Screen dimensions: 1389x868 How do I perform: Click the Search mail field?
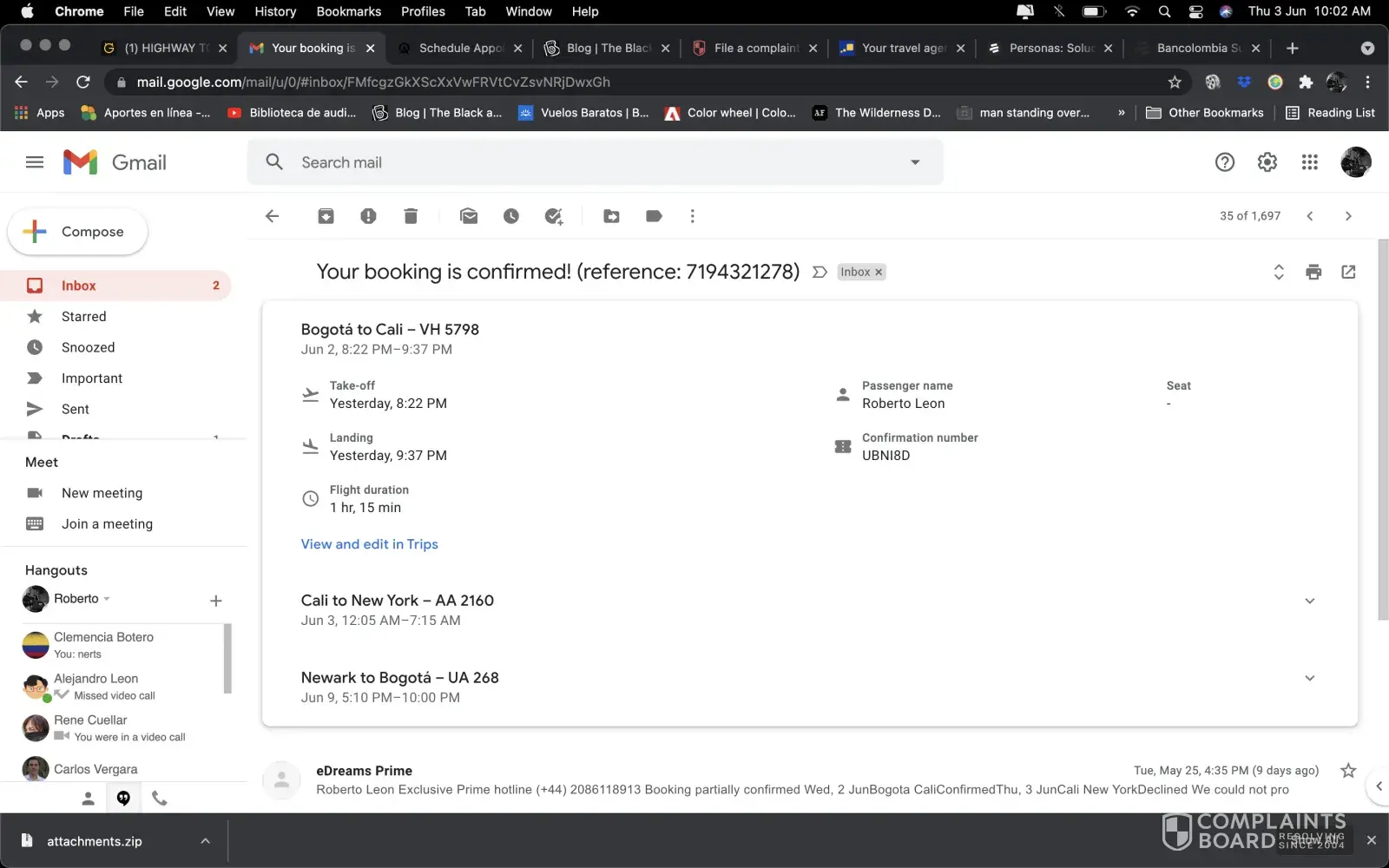coord(590,162)
